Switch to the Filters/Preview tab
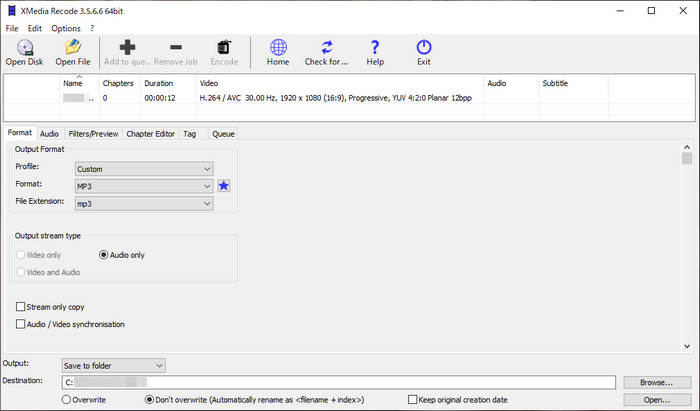 [93, 134]
